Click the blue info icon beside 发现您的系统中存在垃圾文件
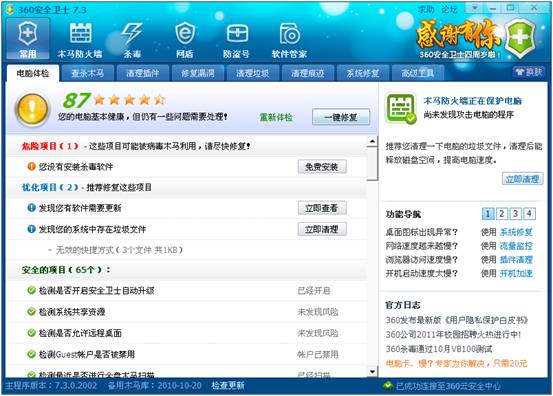This screenshot has height=396, width=553. [x=31, y=229]
